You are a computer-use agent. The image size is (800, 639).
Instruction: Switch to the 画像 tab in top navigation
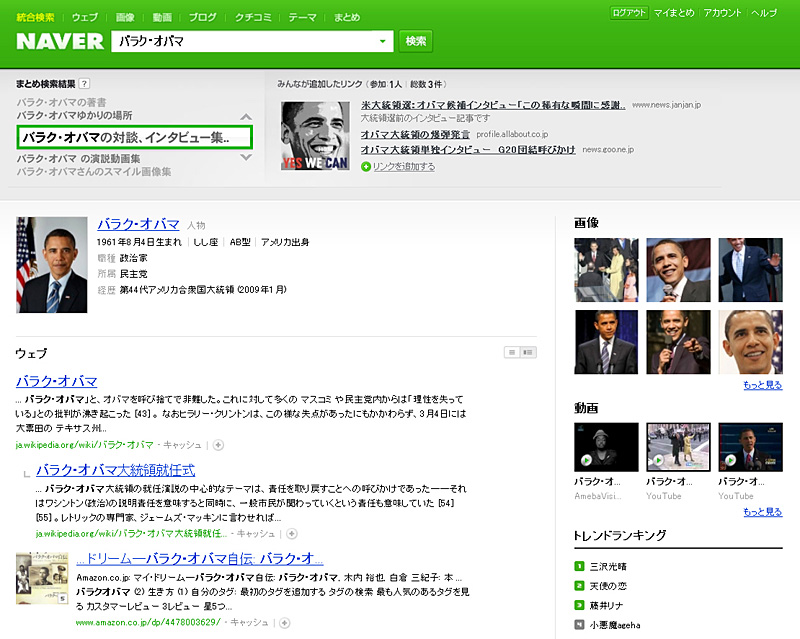point(125,17)
